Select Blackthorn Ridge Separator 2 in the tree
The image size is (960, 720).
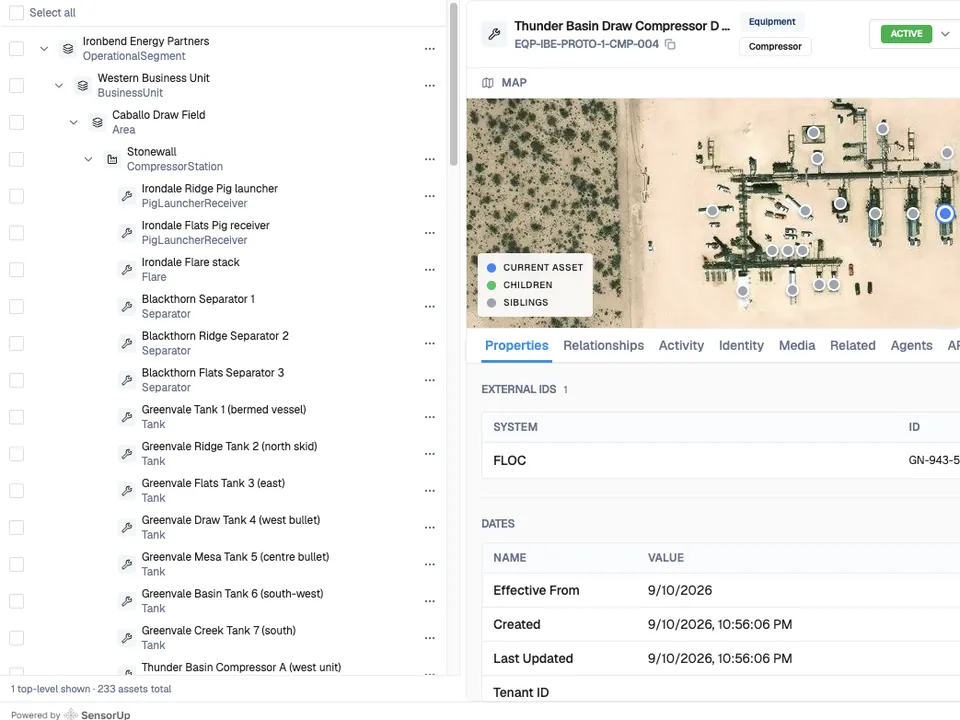click(215, 336)
